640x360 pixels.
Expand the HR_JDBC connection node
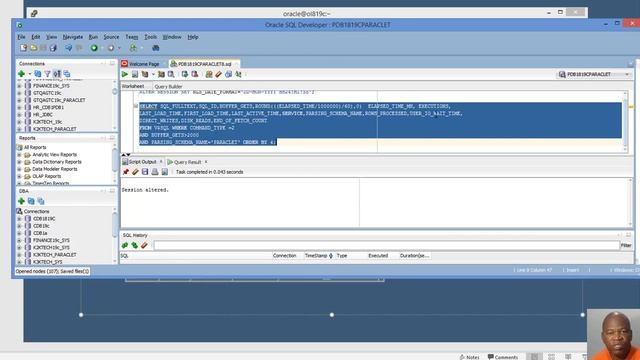tap(19, 115)
